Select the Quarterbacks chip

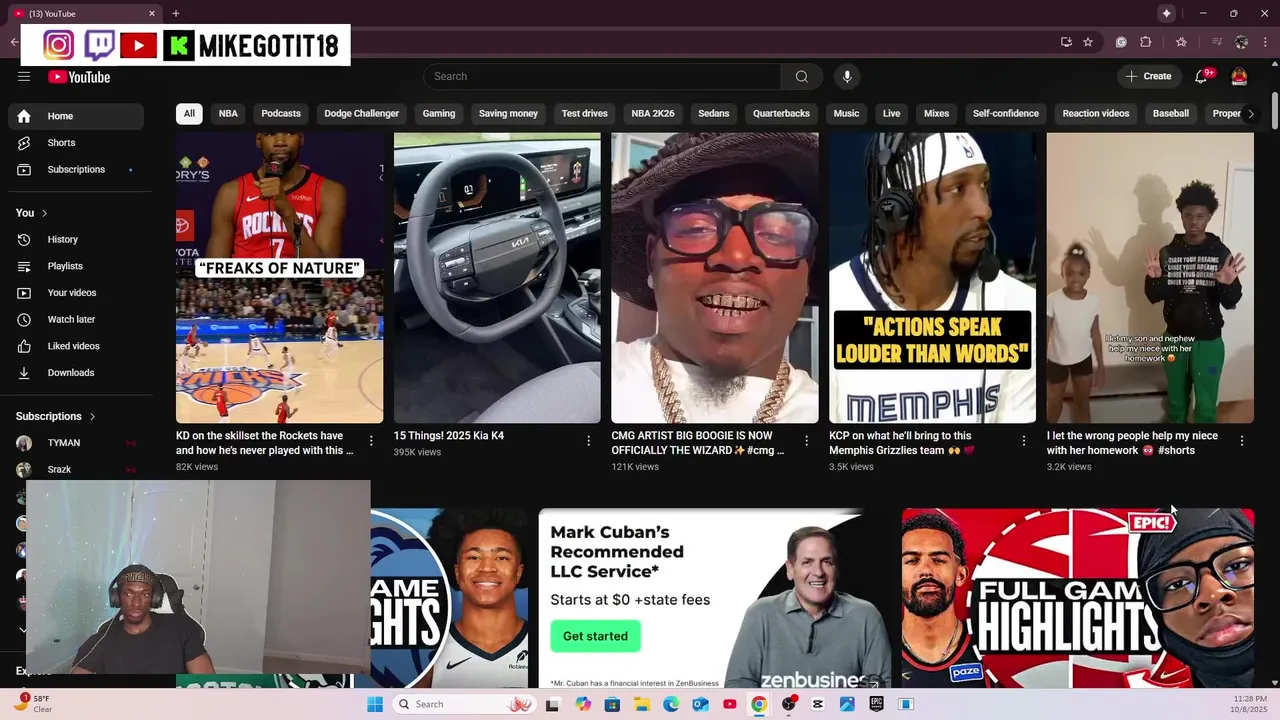tap(781, 114)
